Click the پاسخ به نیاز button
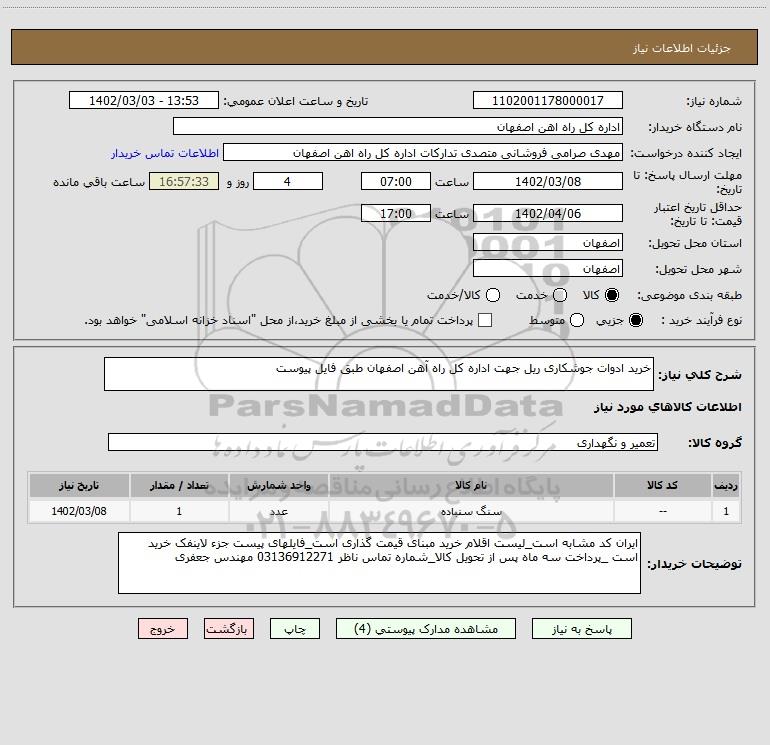Screen dimensions: 770x745 tap(581, 629)
